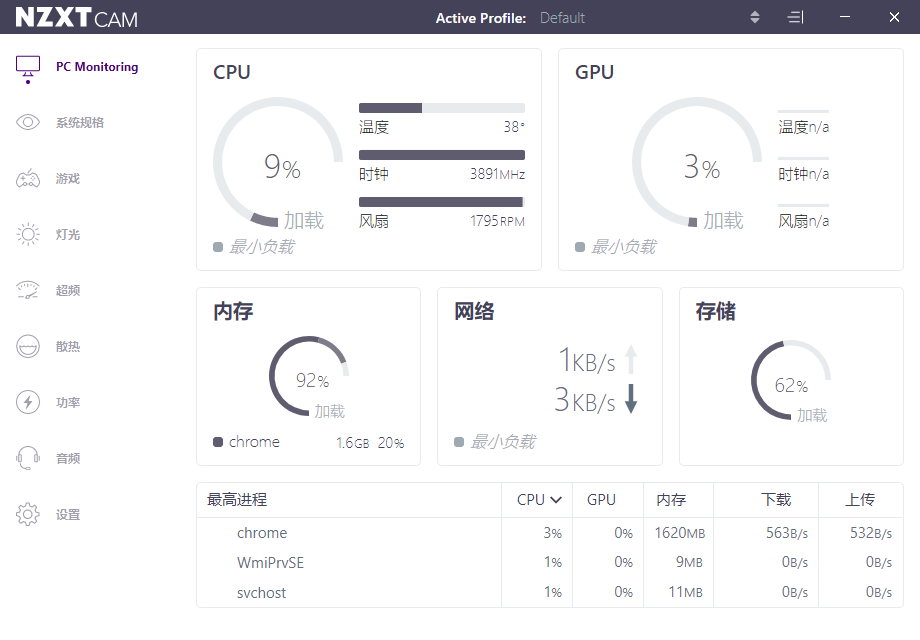This screenshot has height=640, width=920.
Task: Open the 设置 gear icon
Action: (x=28, y=515)
